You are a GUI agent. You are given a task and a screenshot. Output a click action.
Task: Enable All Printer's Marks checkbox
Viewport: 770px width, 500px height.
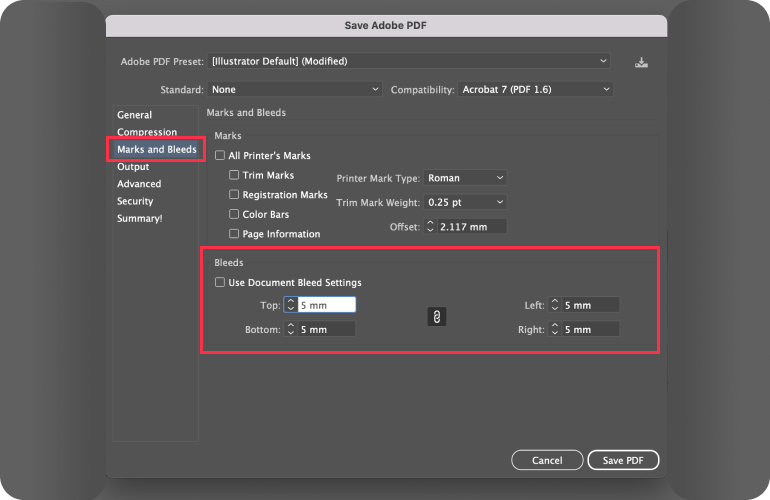[x=220, y=156]
